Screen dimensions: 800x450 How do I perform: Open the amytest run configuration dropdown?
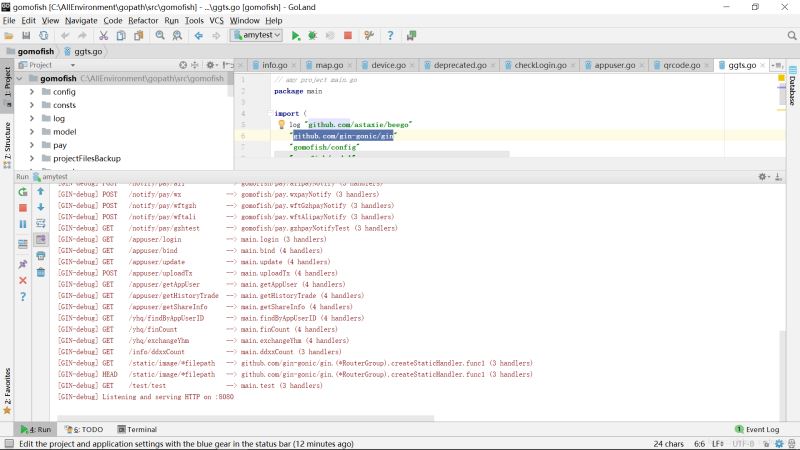tap(256, 36)
